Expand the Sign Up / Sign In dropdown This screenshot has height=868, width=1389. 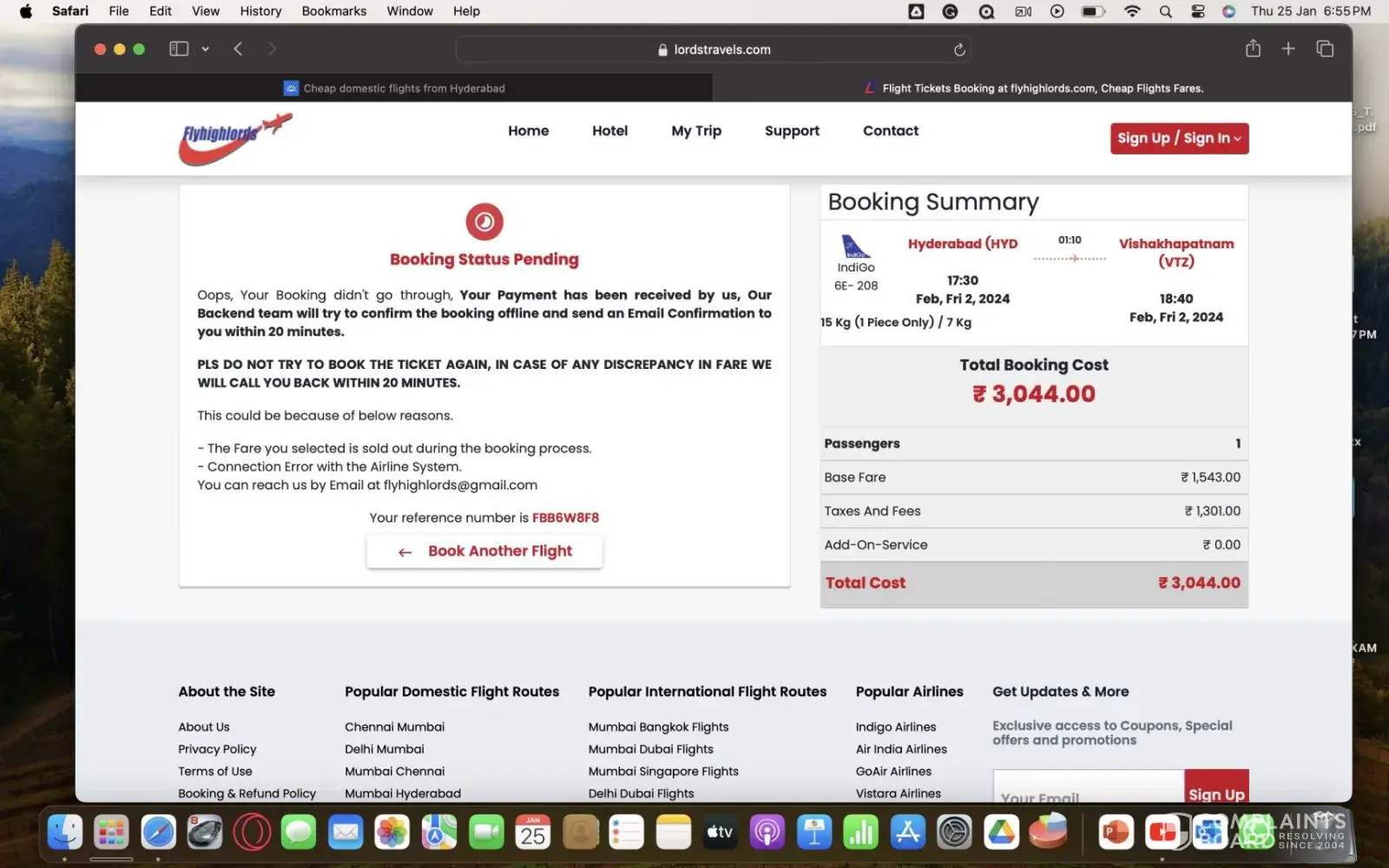point(1179,138)
